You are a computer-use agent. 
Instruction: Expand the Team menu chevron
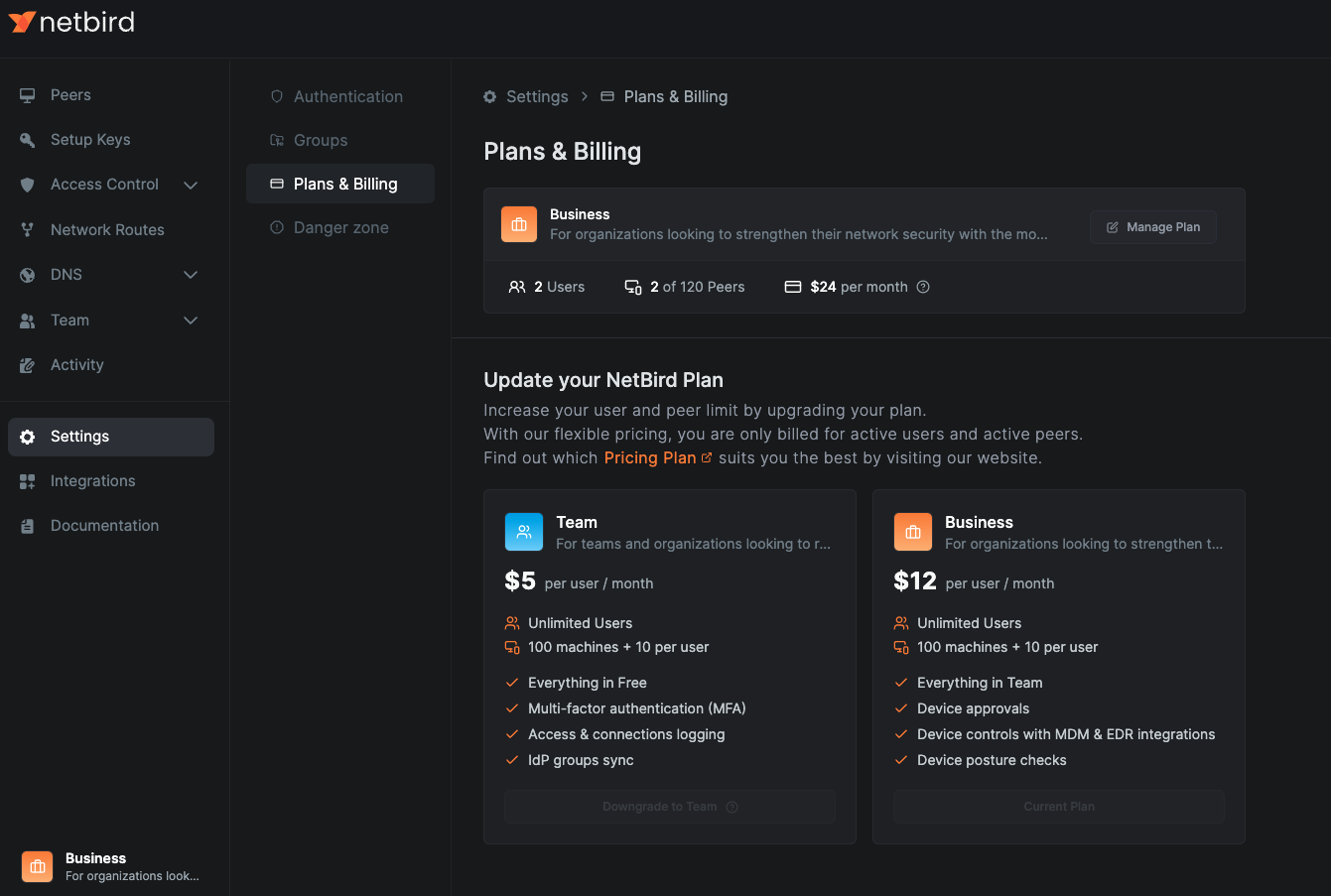pos(191,320)
